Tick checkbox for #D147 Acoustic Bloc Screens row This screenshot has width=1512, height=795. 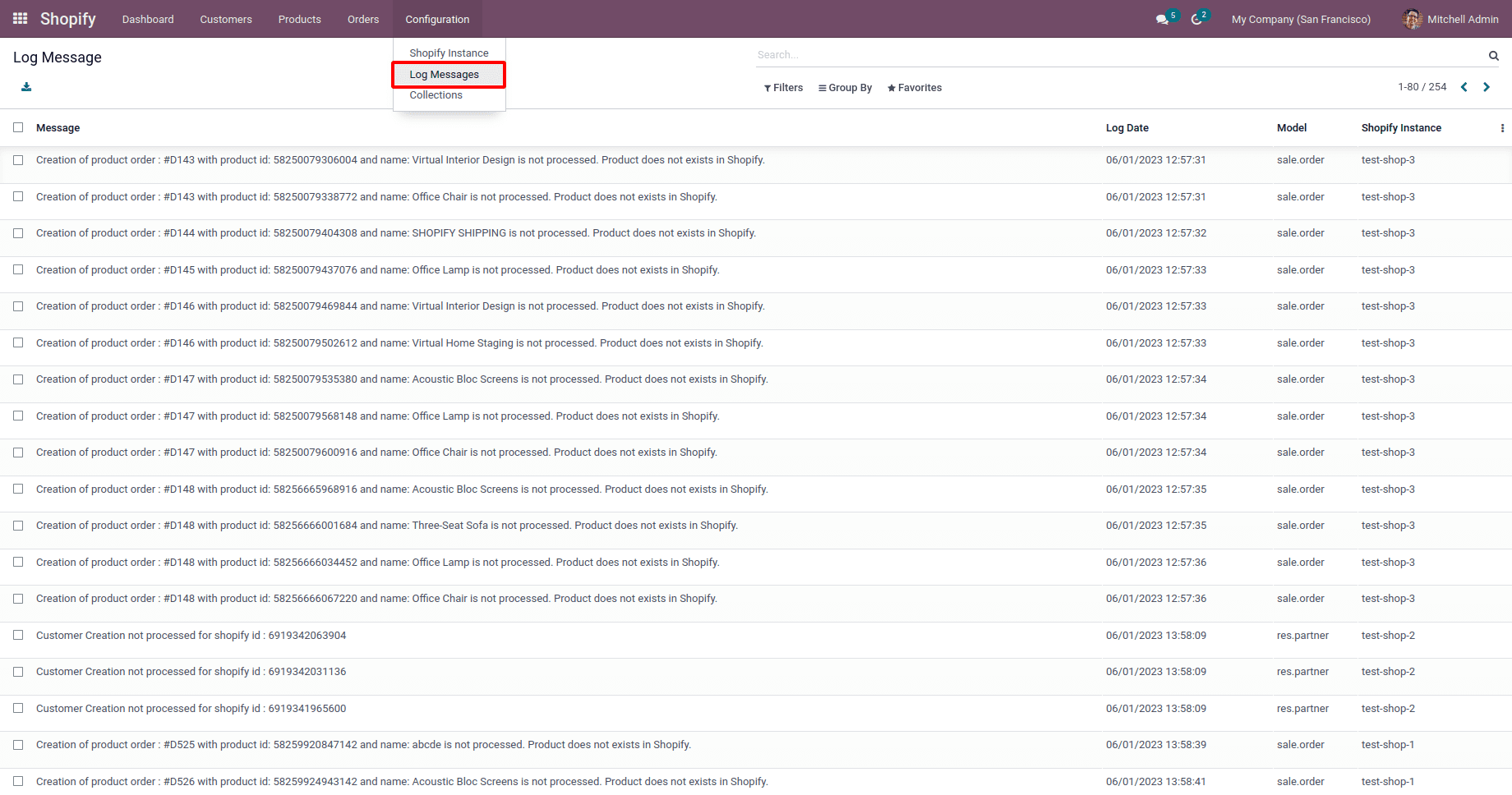tap(18, 379)
